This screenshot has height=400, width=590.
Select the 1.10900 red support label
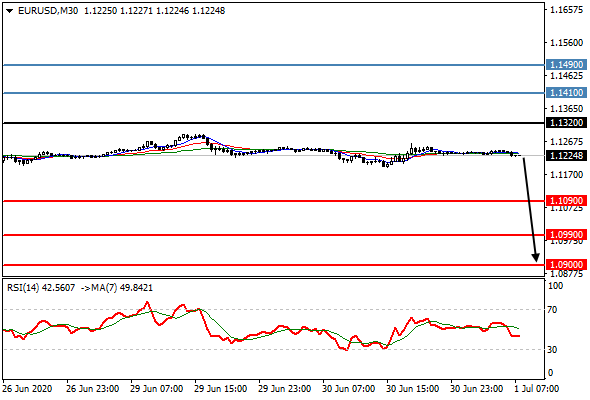pyautogui.click(x=566, y=201)
